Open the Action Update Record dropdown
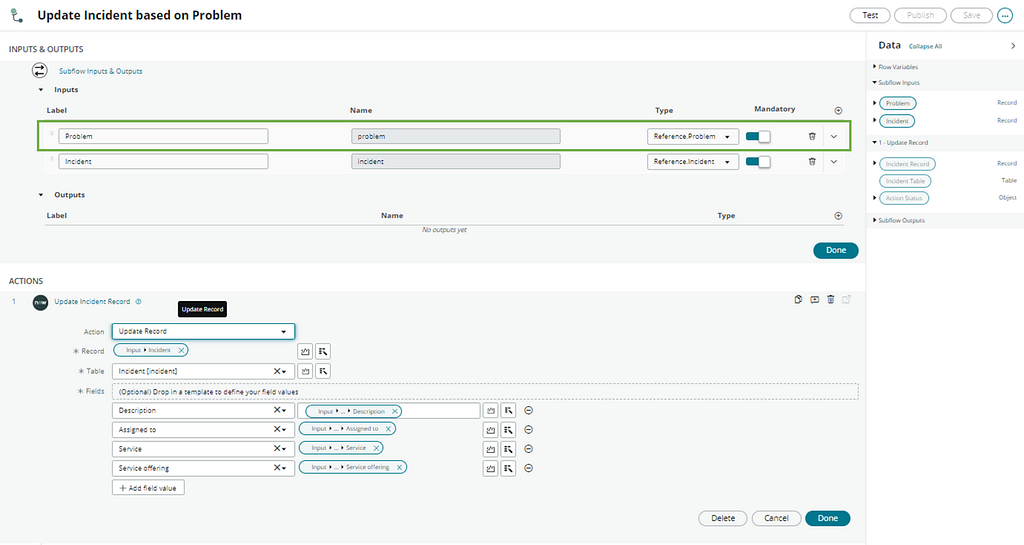The image size is (1024, 545). (203, 332)
